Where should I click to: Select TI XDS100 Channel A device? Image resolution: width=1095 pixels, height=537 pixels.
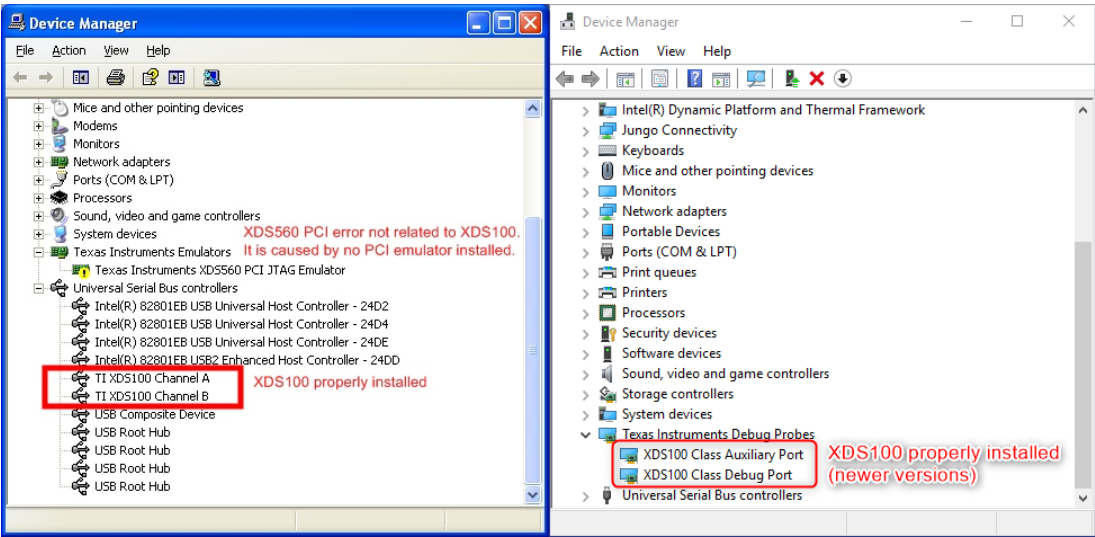[x=152, y=378]
